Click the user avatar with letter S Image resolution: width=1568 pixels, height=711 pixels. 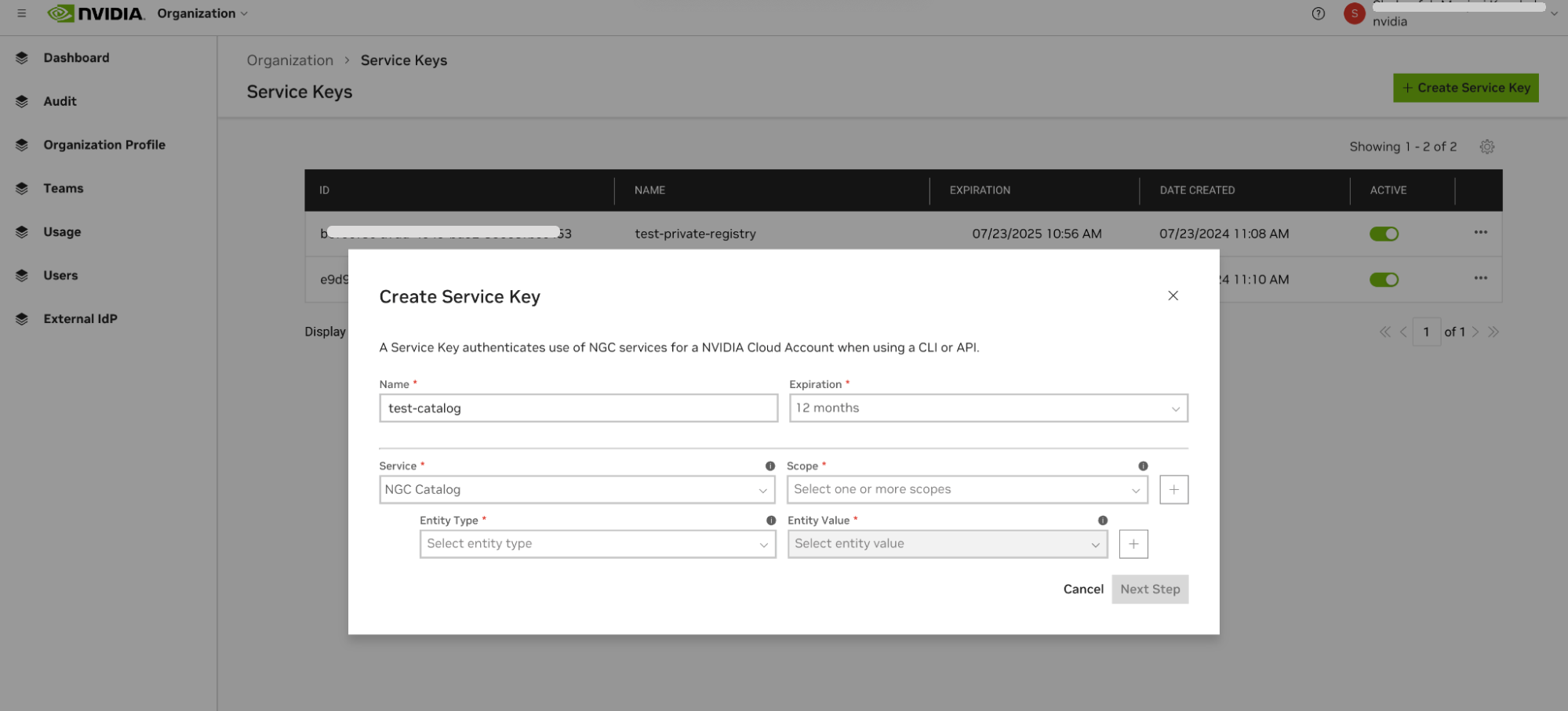1355,13
